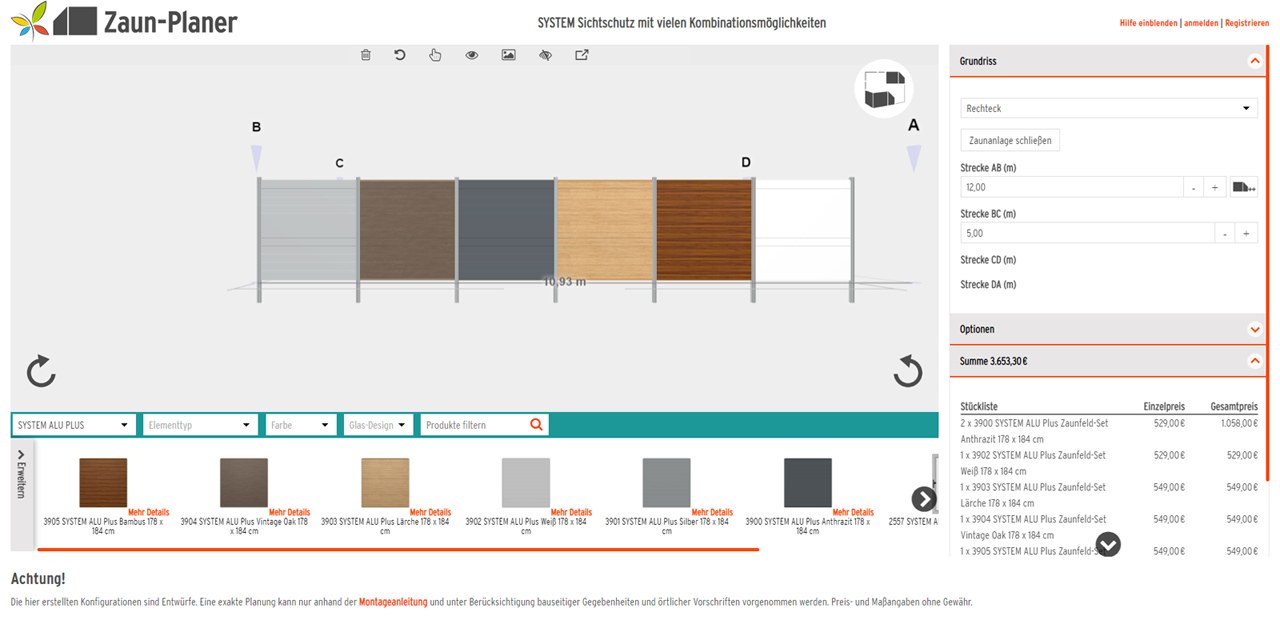Decrease Strecke AB with minus button
This screenshot has height=620, width=1280.
pyautogui.click(x=1193, y=187)
